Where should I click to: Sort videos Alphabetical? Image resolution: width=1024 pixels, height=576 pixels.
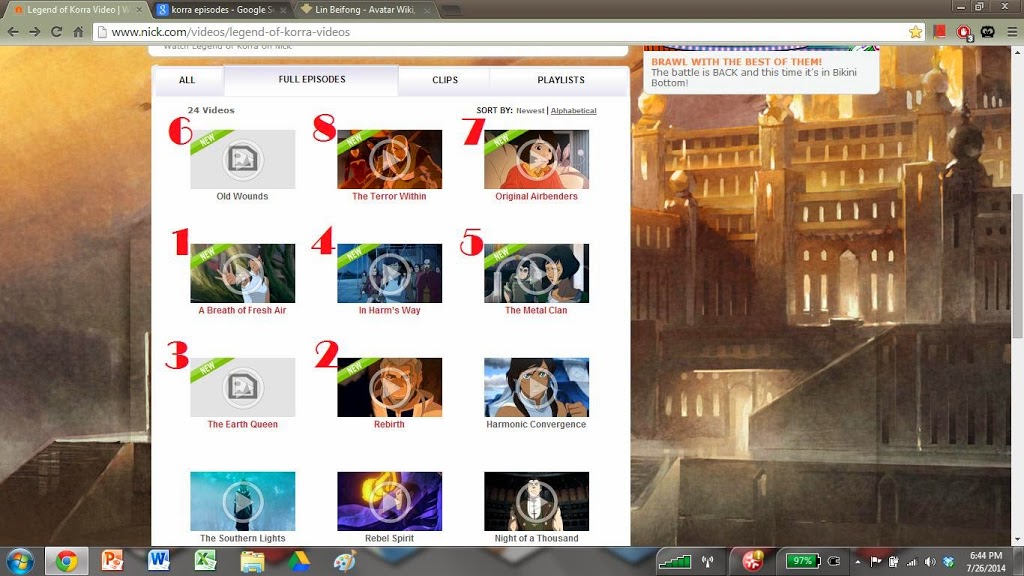pos(573,110)
